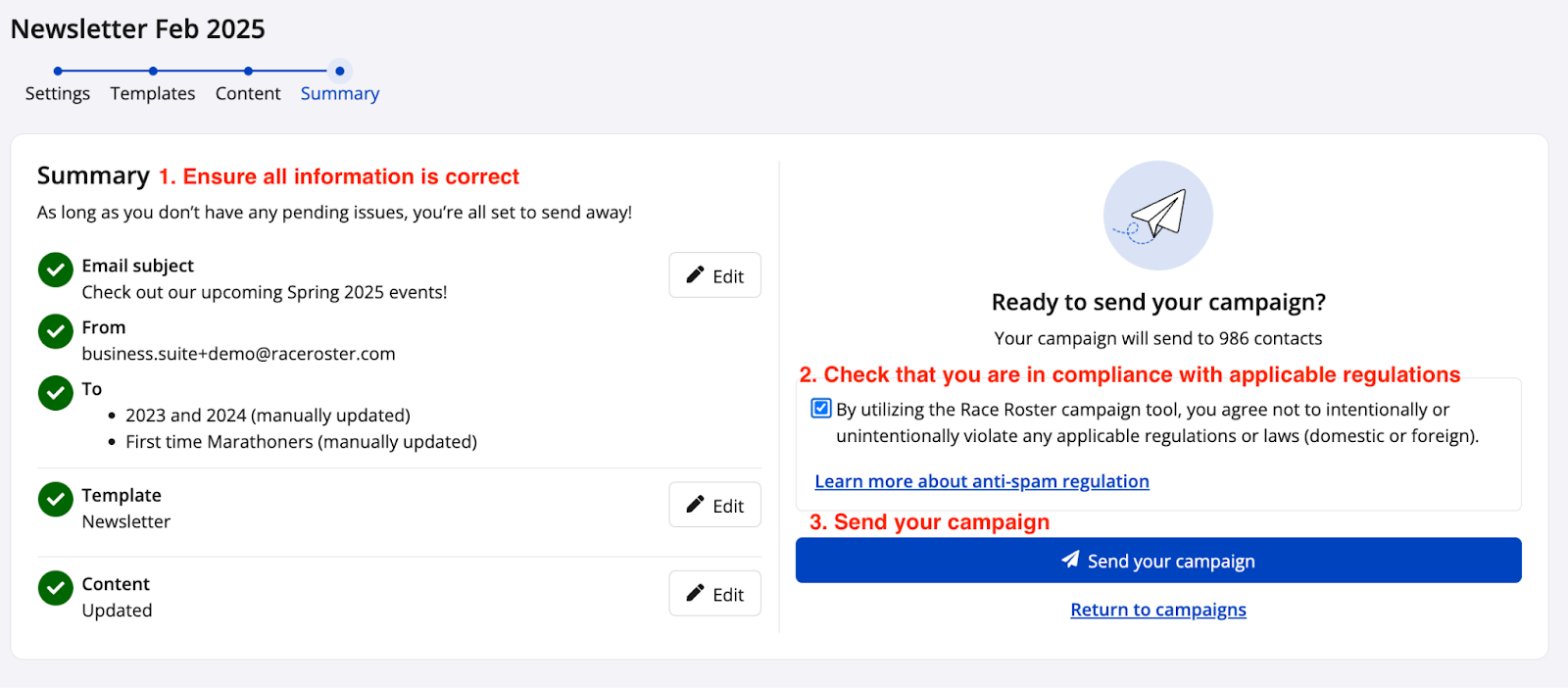The image size is (1568, 688).
Task: Click the green checkmark beside Template
Action: coord(56,500)
